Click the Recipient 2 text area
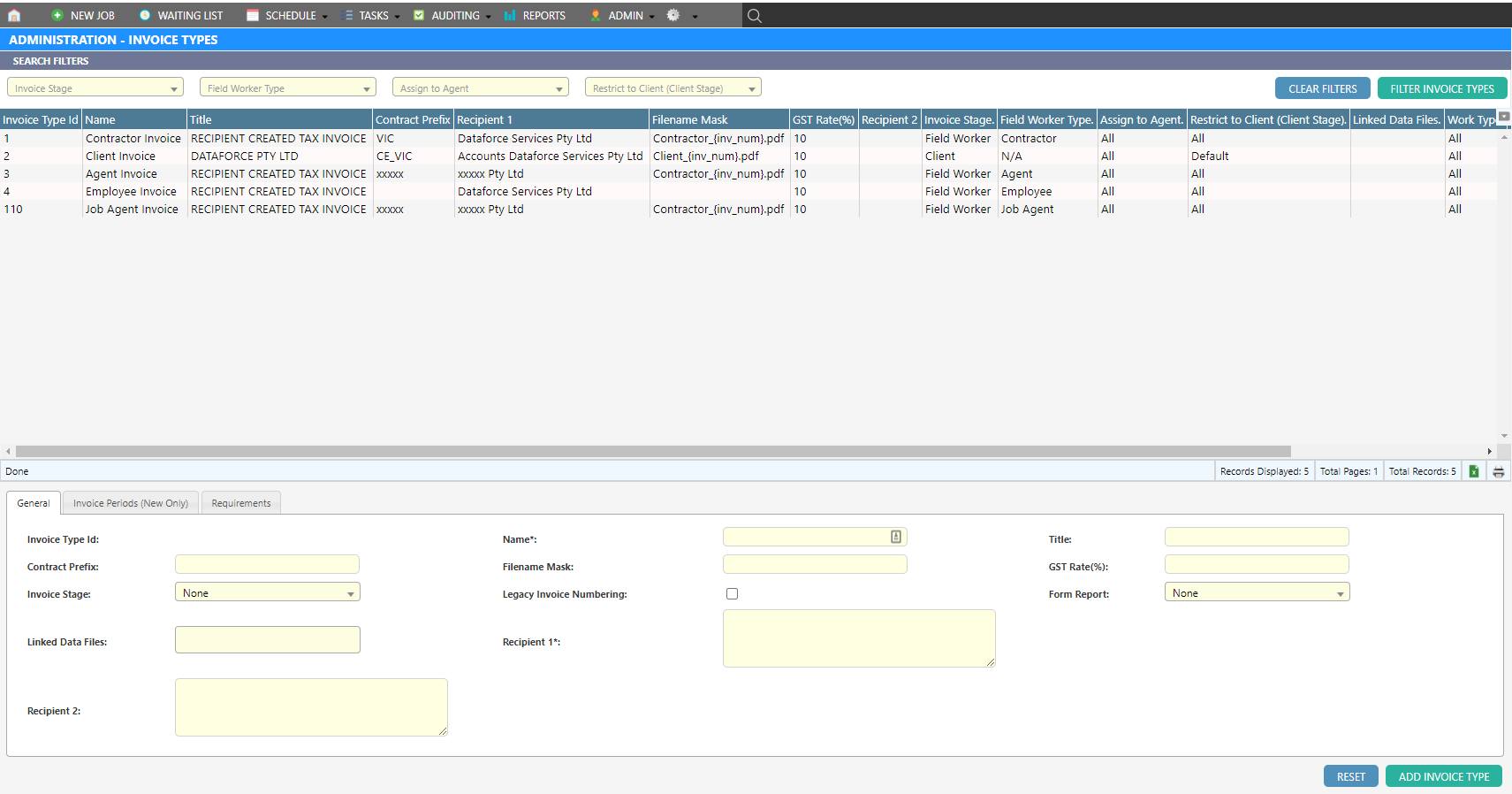 (x=311, y=707)
